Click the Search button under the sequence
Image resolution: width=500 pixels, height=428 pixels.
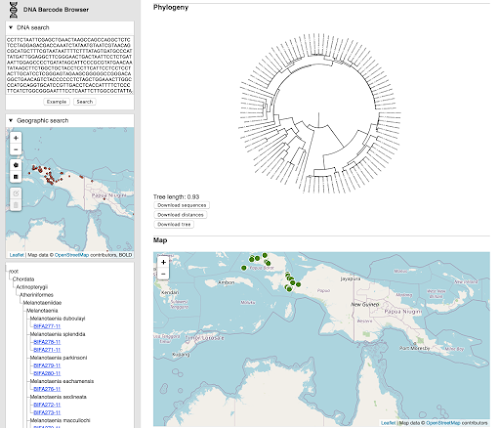tap(85, 102)
